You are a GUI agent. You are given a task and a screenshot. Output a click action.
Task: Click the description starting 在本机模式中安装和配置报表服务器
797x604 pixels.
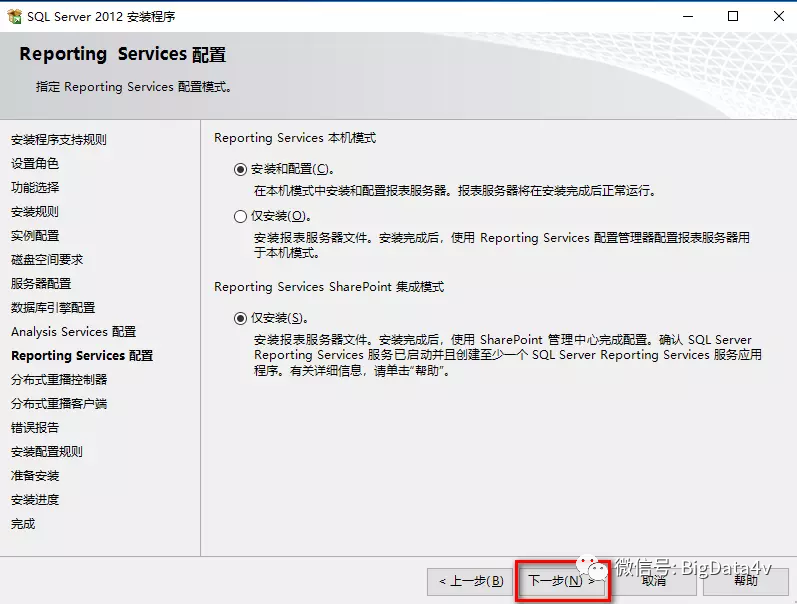click(x=455, y=191)
